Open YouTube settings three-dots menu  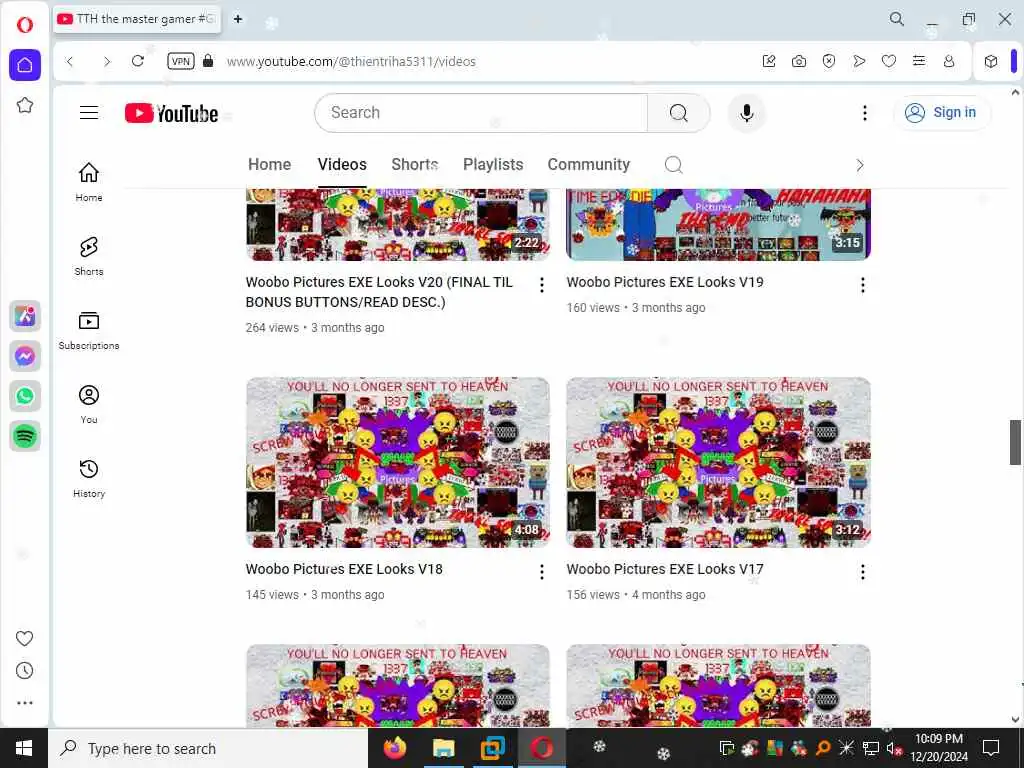click(x=865, y=113)
